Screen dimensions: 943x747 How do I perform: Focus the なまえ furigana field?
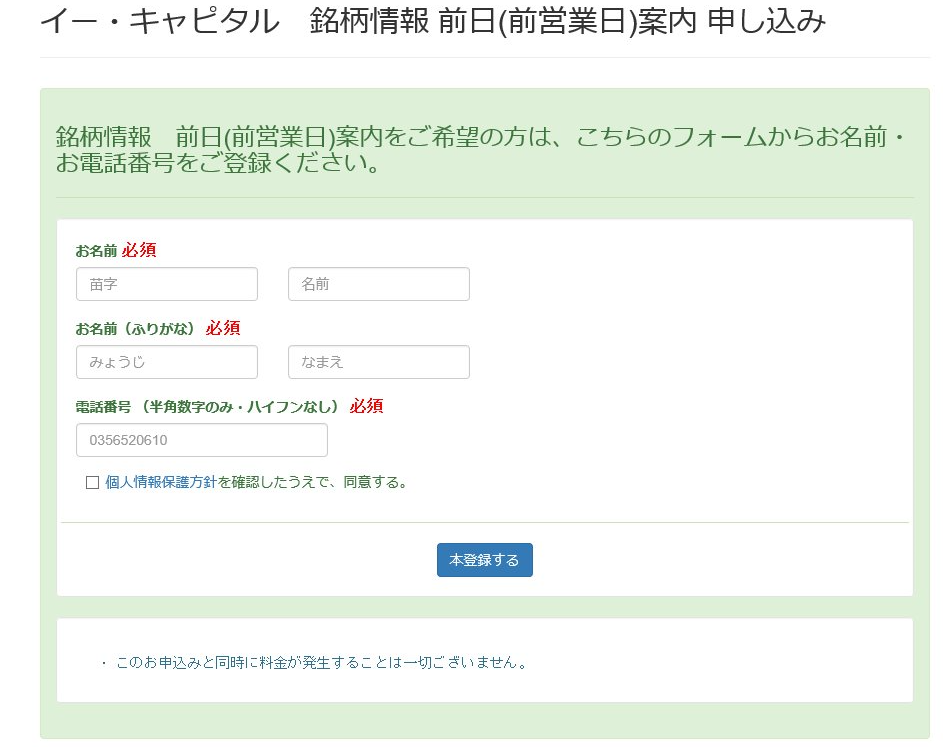coord(379,362)
